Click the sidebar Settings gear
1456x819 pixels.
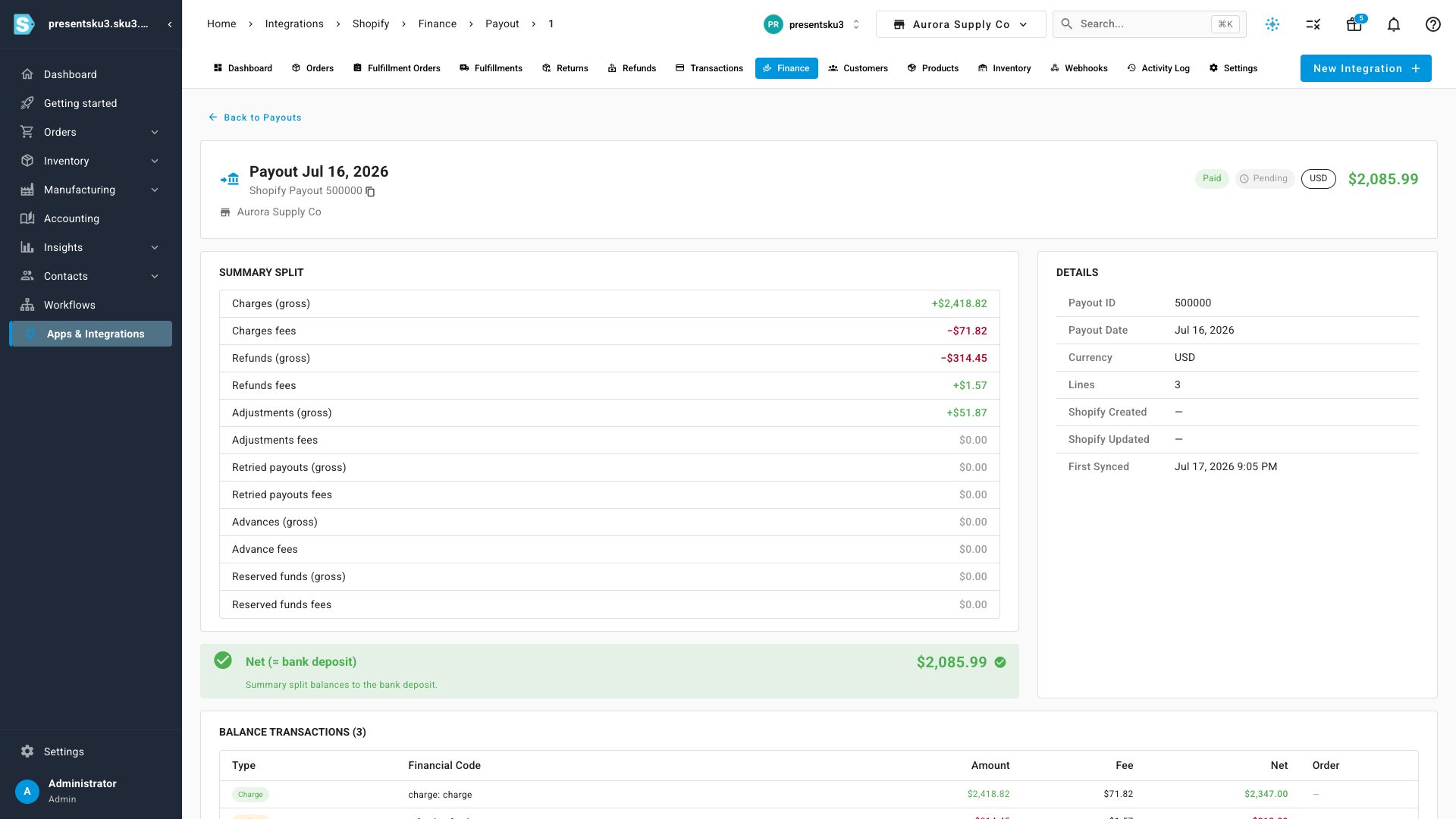27,752
